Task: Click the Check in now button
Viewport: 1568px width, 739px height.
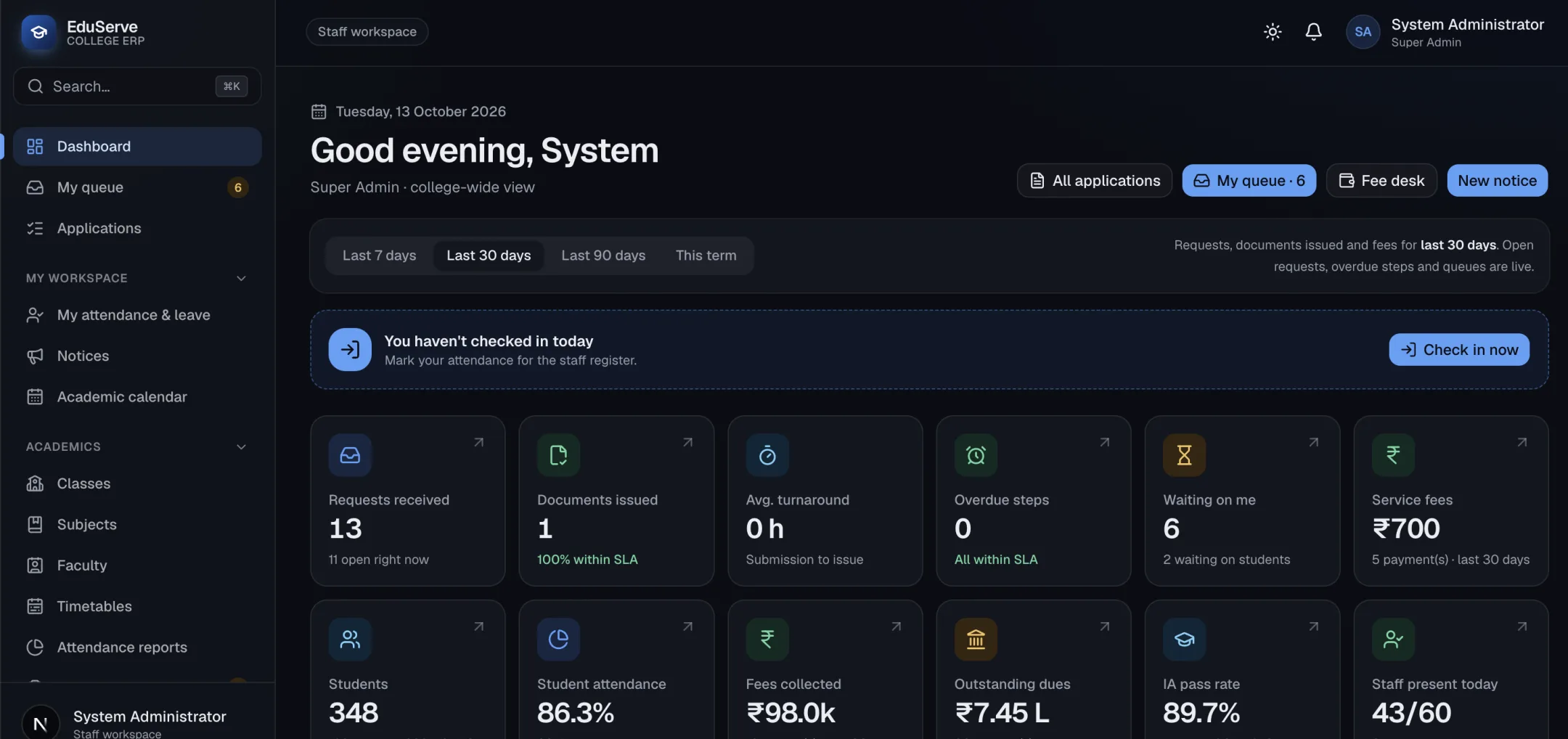Action: pyautogui.click(x=1459, y=350)
